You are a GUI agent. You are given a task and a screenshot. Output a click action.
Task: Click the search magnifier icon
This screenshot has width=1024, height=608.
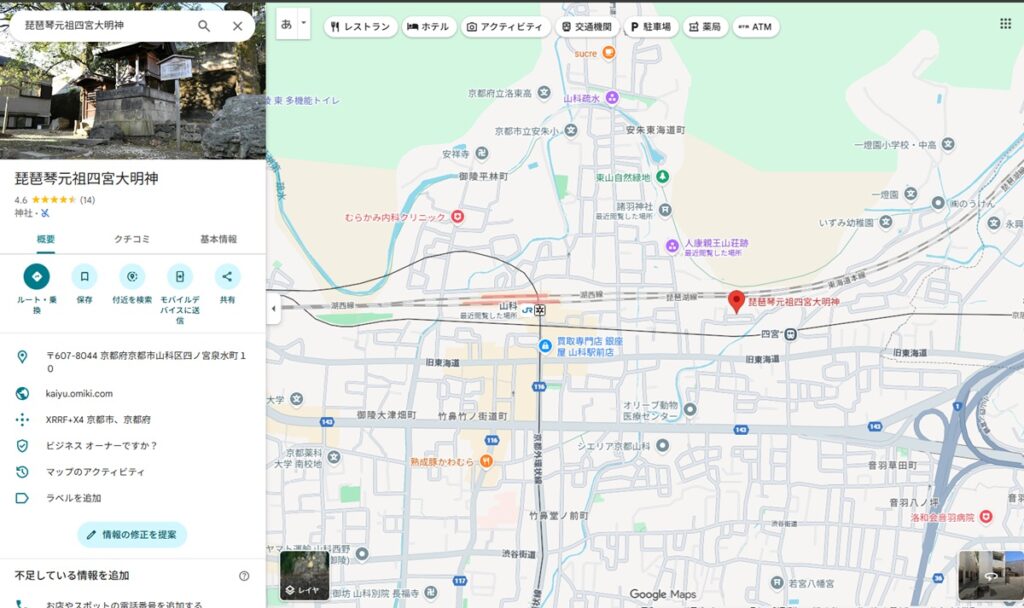[x=204, y=26]
